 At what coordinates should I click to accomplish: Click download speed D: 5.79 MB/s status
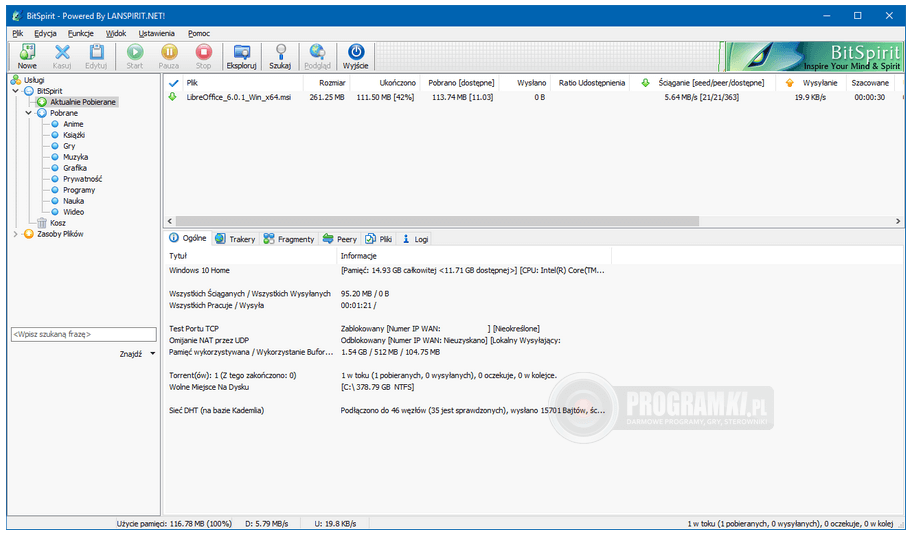click(x=267, y=523)
